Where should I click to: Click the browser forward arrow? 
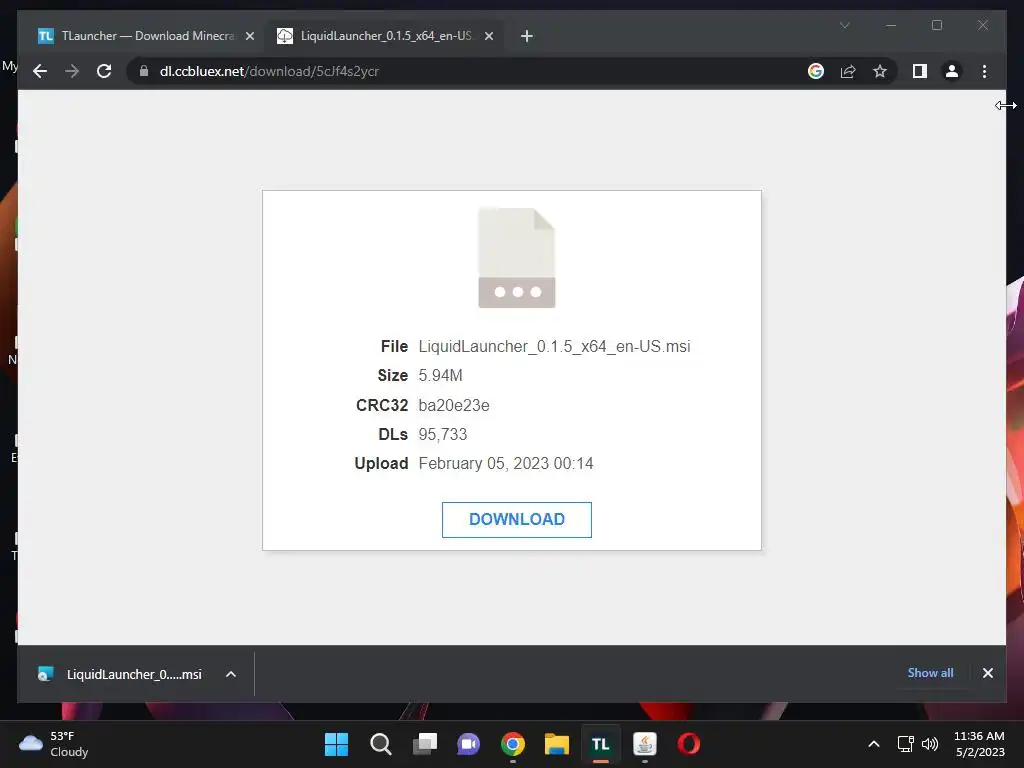coord(72,71)
